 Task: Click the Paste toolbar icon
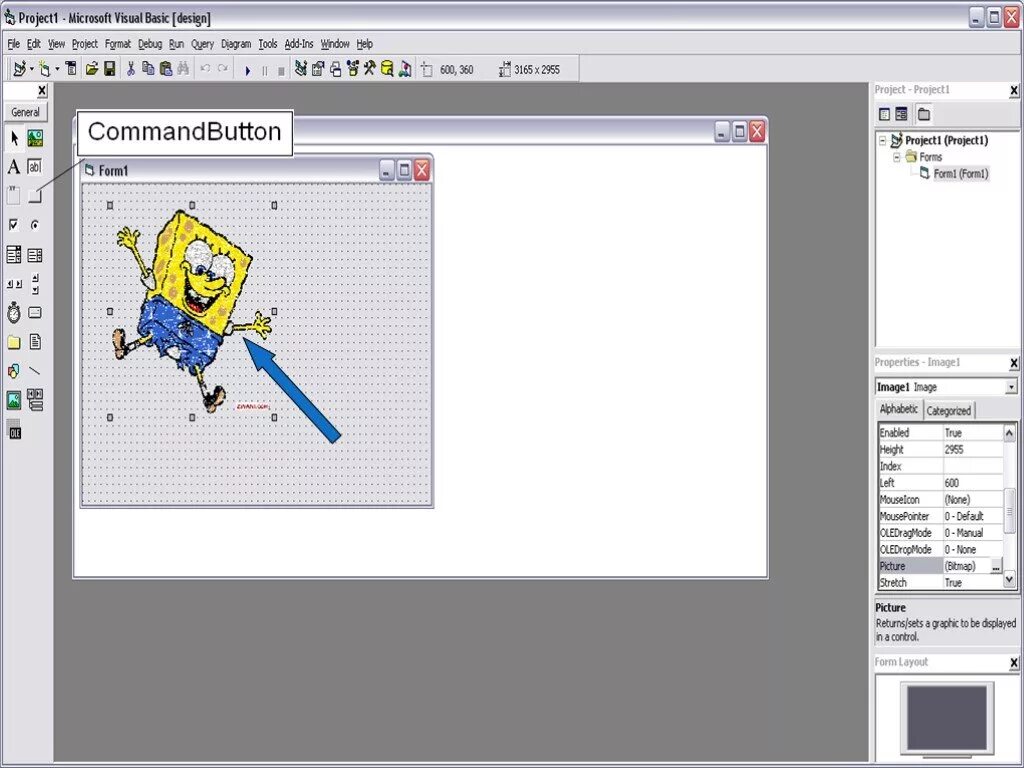coord(166,69)
